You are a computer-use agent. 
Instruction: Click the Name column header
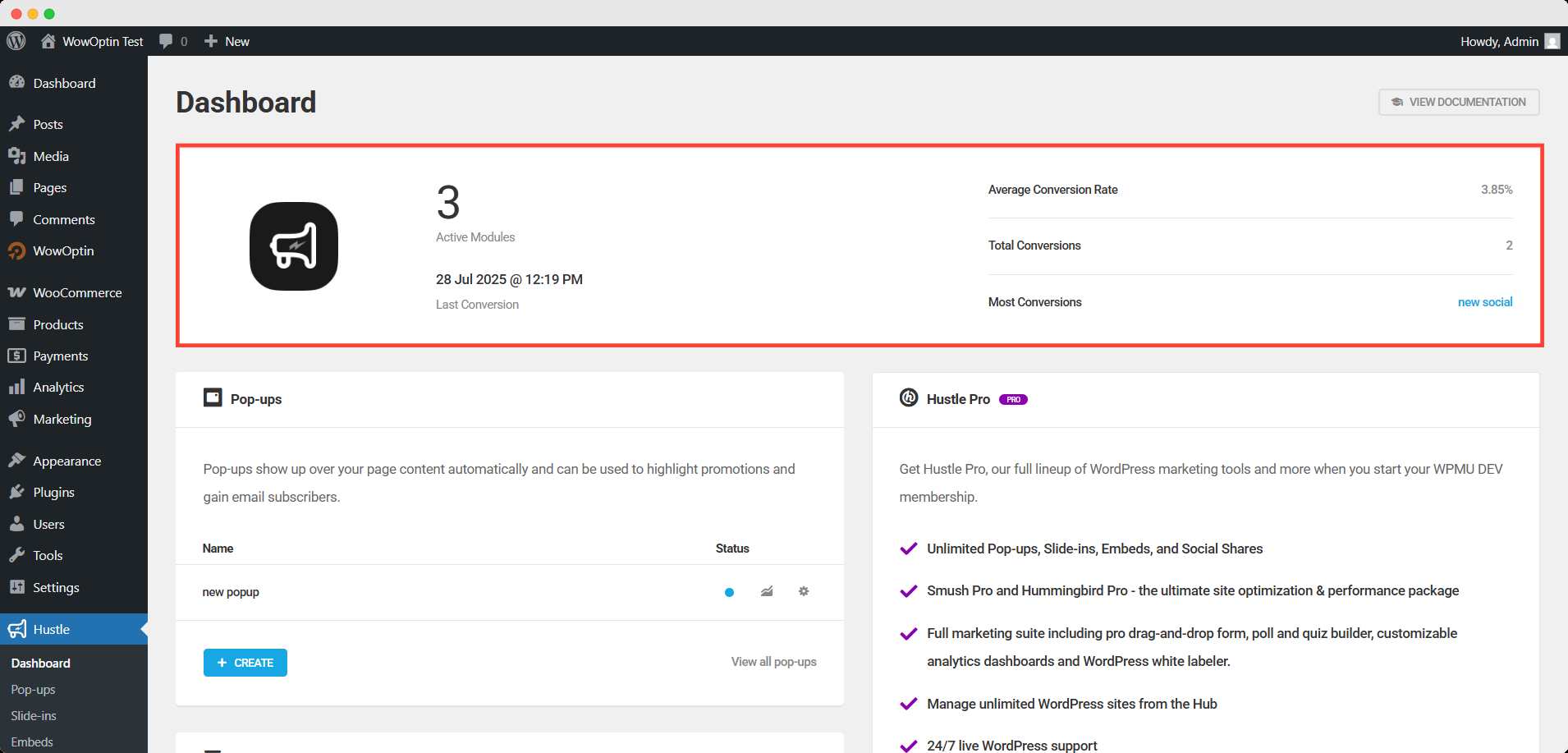pyautogui.click(x=218, y=549)
